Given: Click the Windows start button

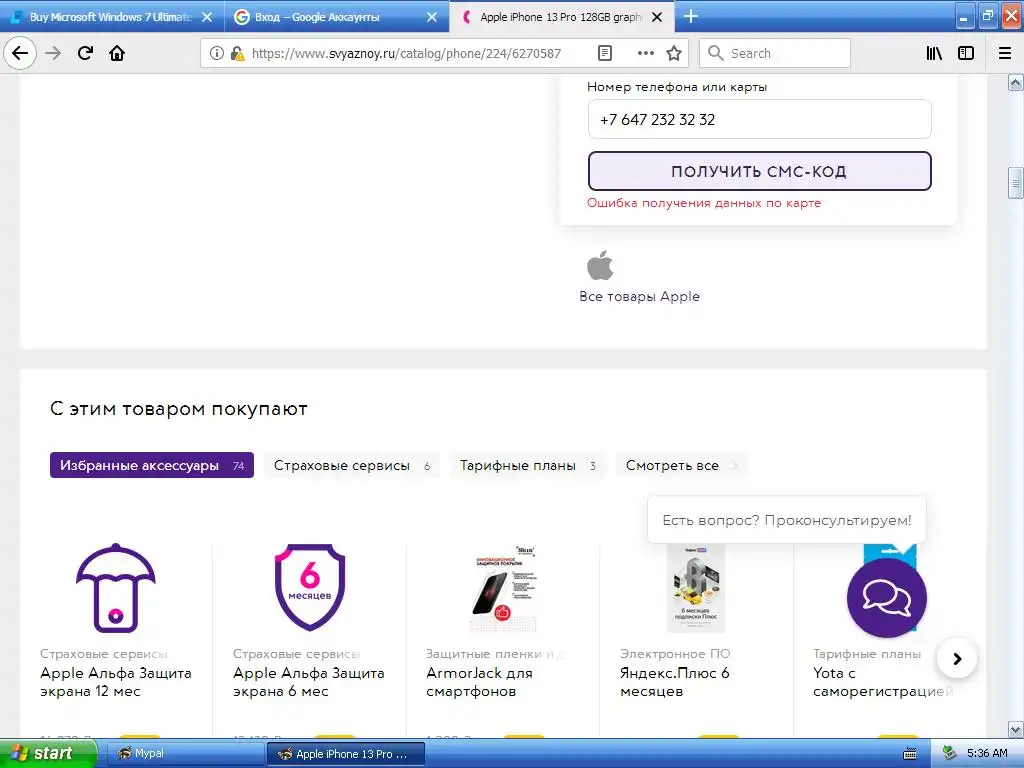Looking at the screenshot, I should pyautogui.click(x=48, y=753).
